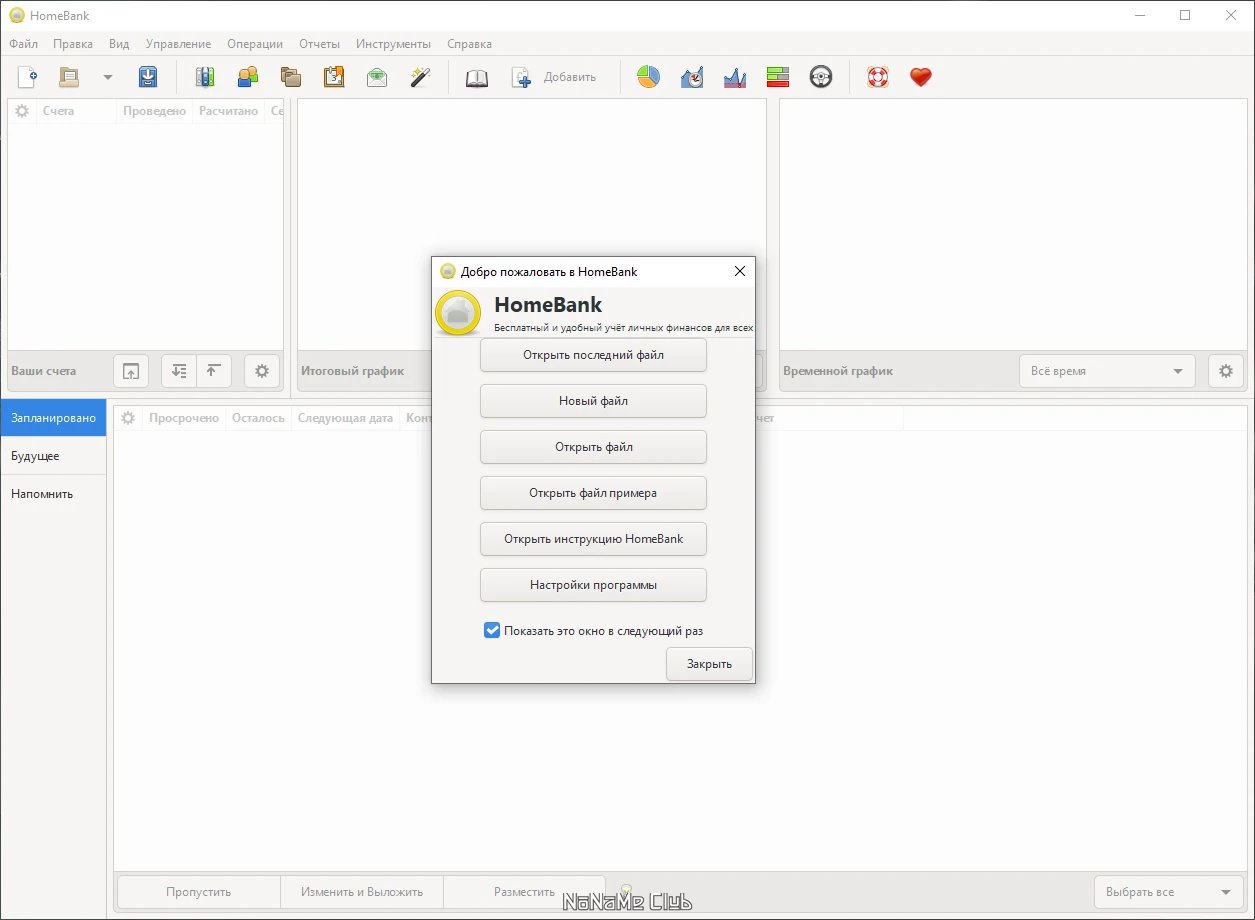
Task: Open the scheduled templates calendar icon
Action: coord(334,77)
